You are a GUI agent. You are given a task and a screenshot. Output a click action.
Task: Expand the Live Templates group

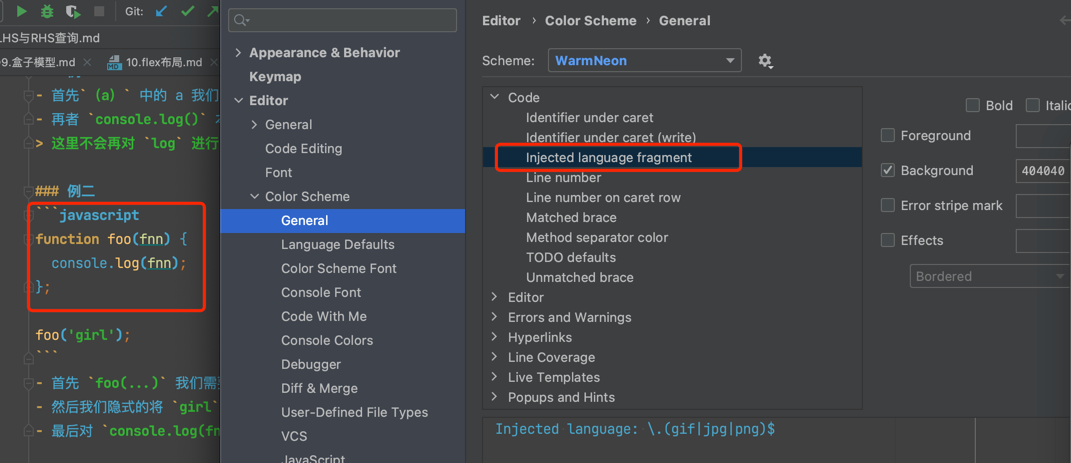[495, 378]
